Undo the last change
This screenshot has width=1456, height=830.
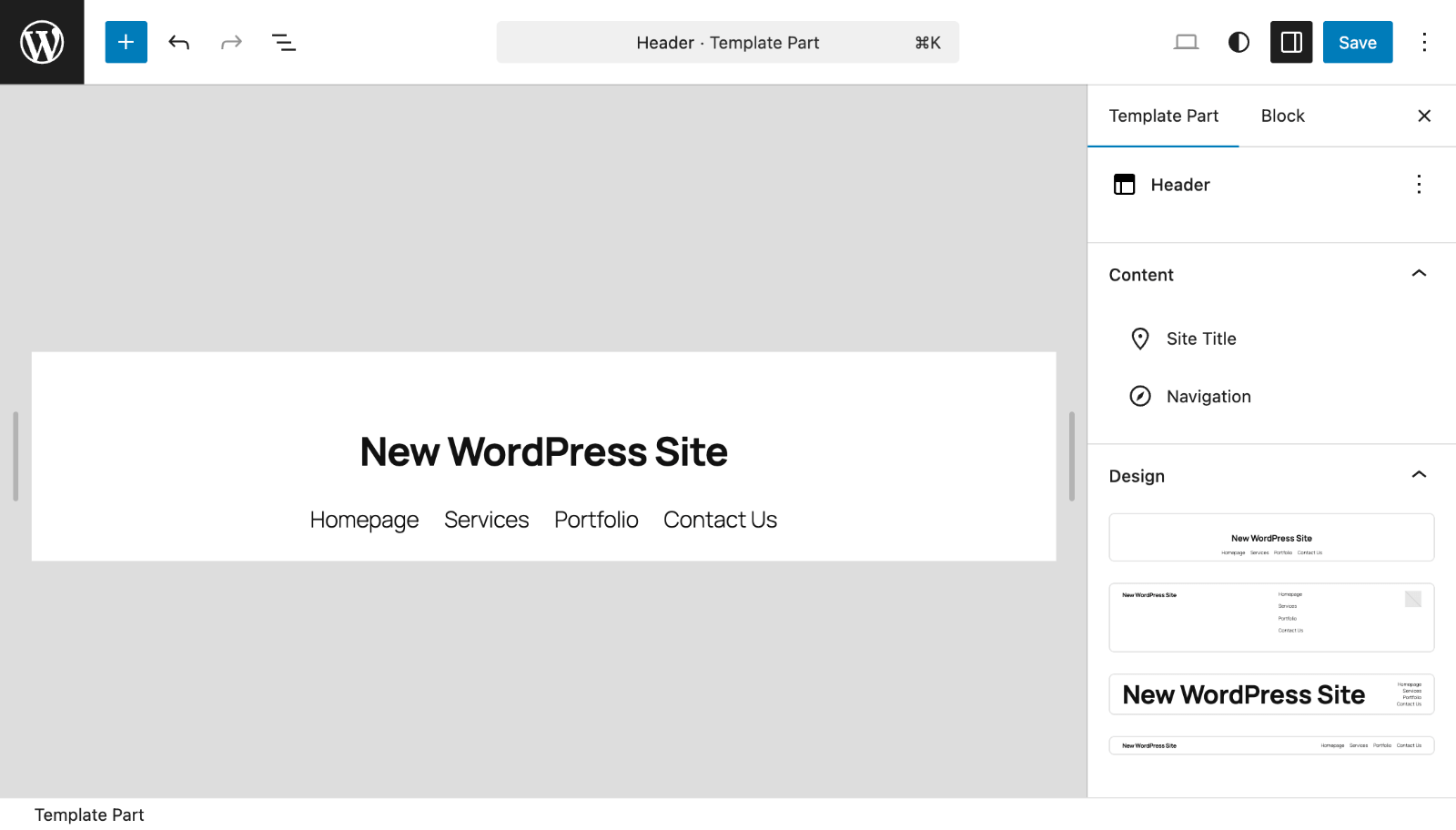(x=178, y=42)
